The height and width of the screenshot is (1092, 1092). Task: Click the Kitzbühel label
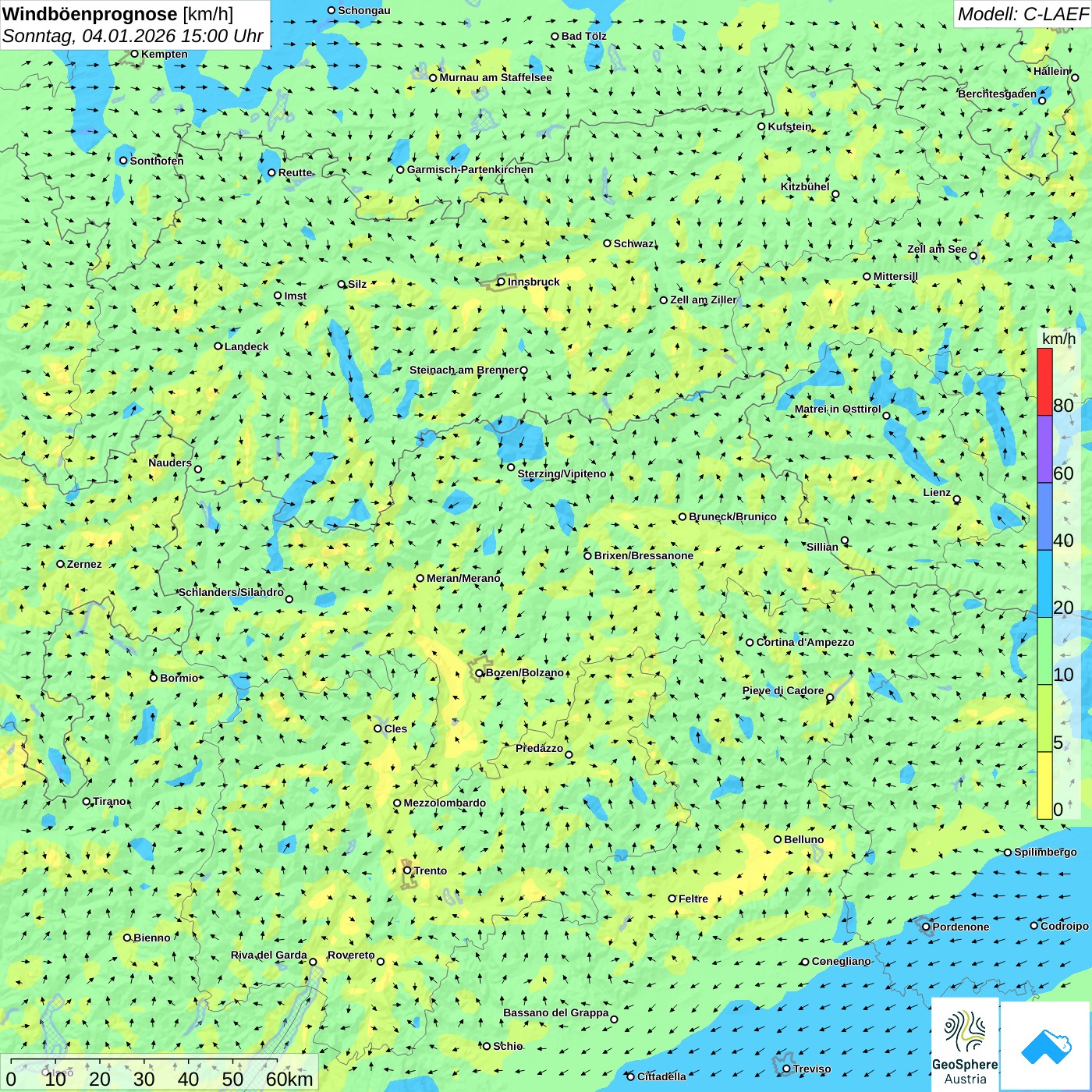(x=805, y=186)
